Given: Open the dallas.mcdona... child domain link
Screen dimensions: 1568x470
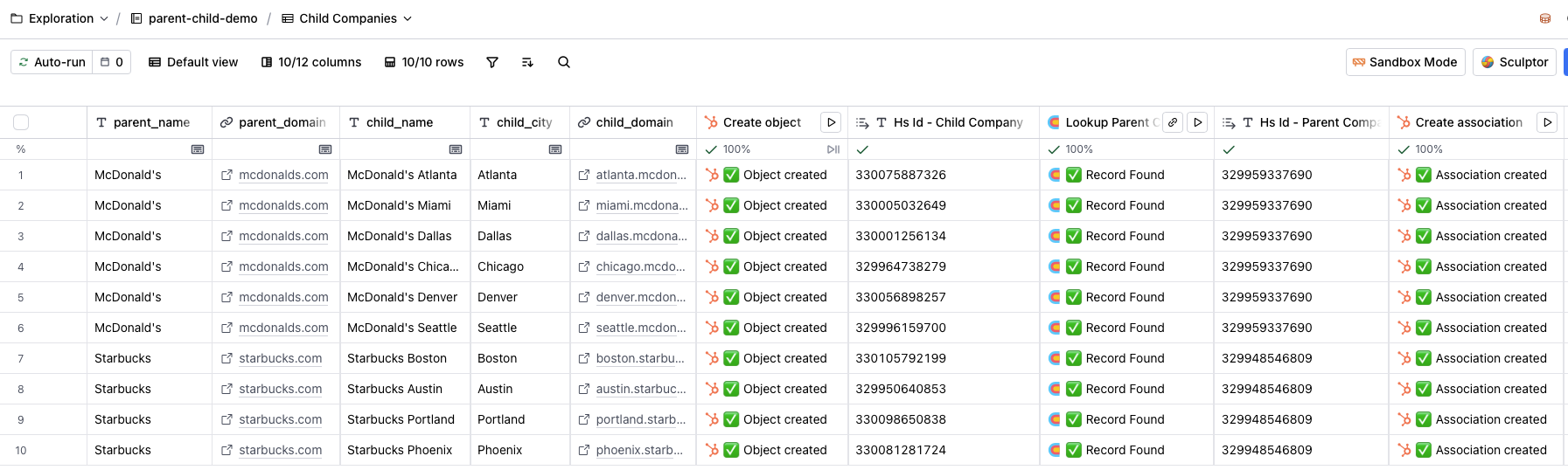Looking at the screenshot, I should click(641, 236).
